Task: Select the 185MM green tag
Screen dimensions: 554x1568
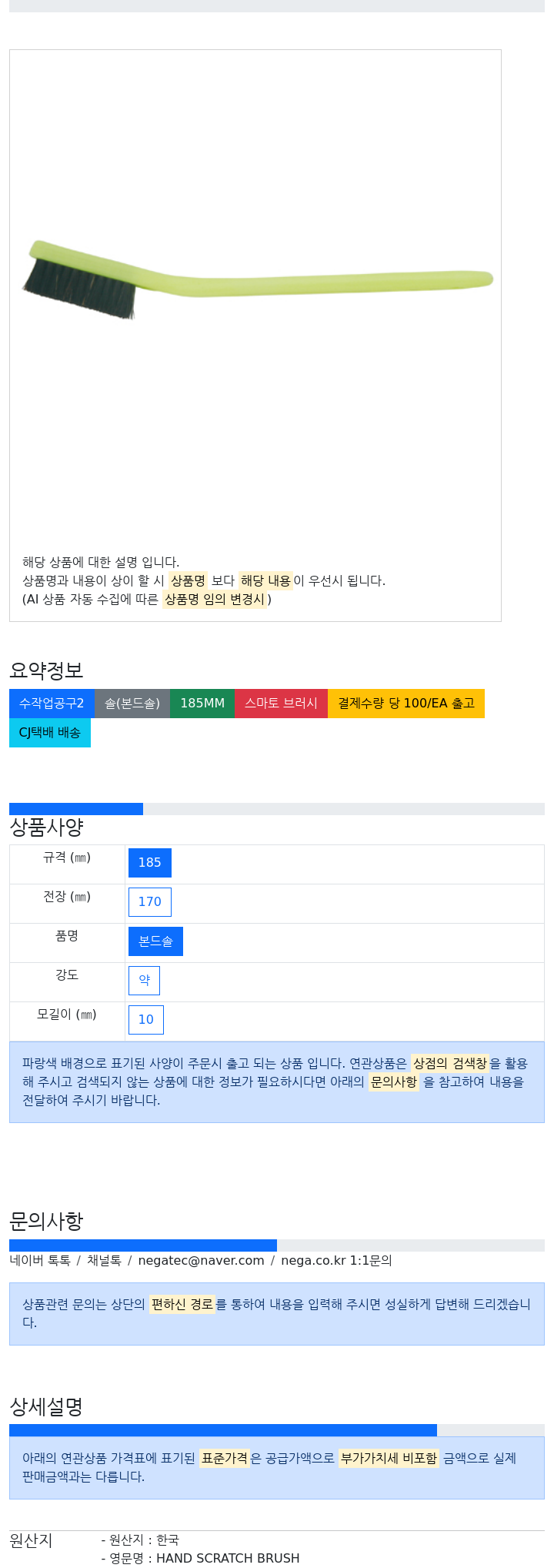Action: coord(202,704)
